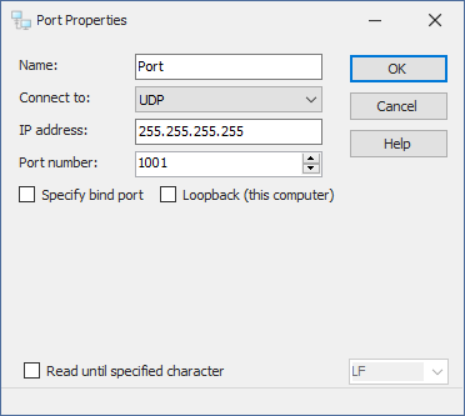Minimize the Port Properties dialog
465x416 pixels.
375,21
